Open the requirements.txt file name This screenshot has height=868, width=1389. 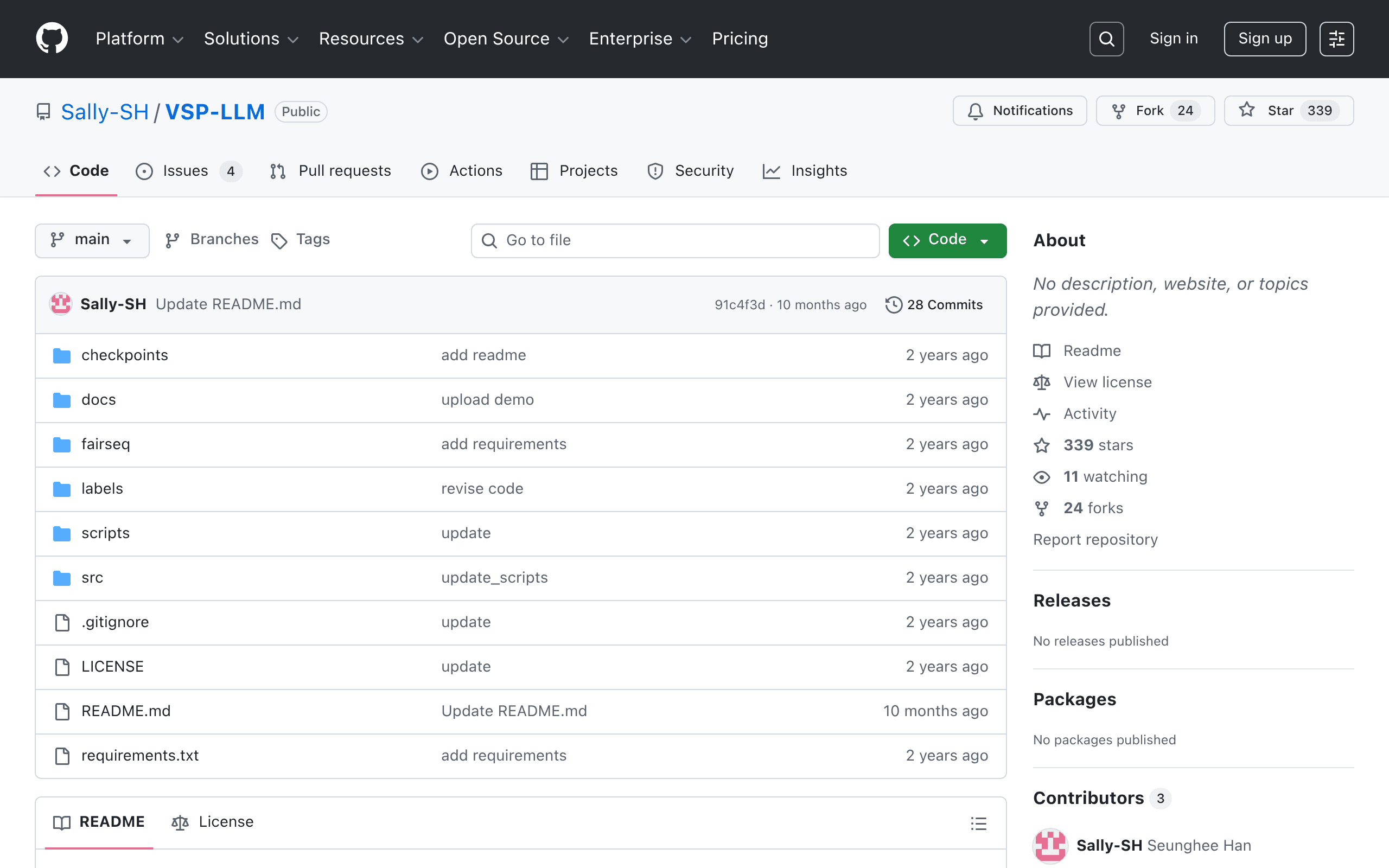click(140, 756)
